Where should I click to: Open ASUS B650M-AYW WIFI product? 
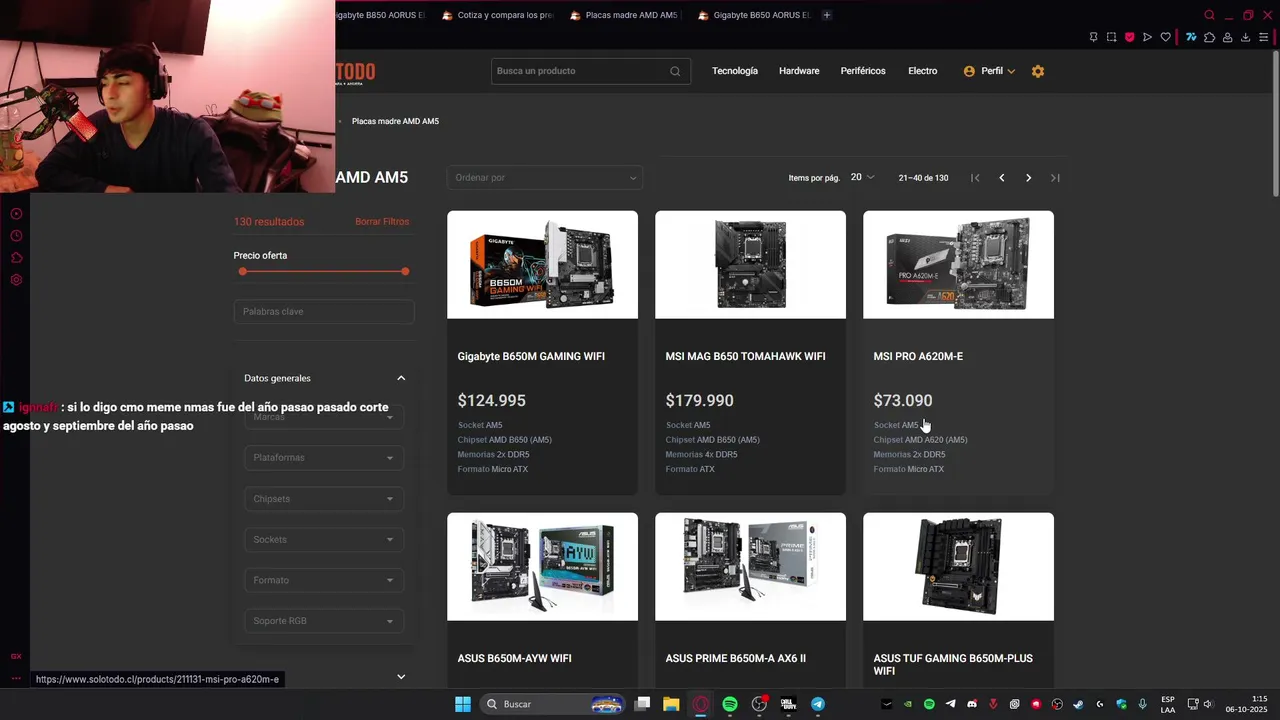pos(514,659)
